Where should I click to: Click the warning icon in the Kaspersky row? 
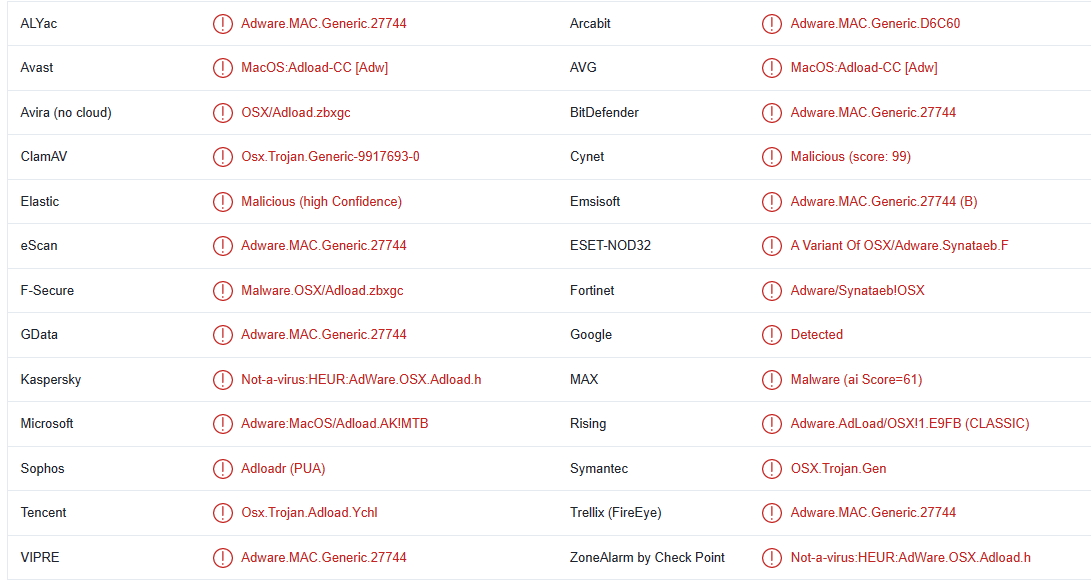(222, 380)
